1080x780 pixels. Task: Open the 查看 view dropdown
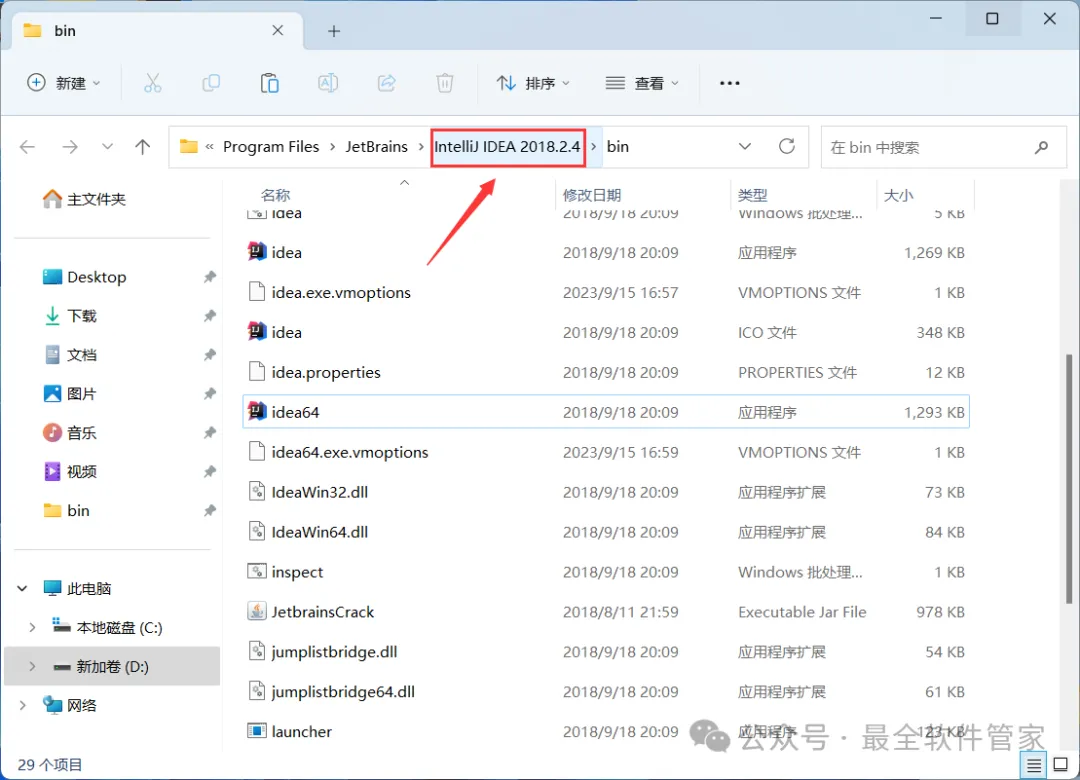[x=642, y=83]
